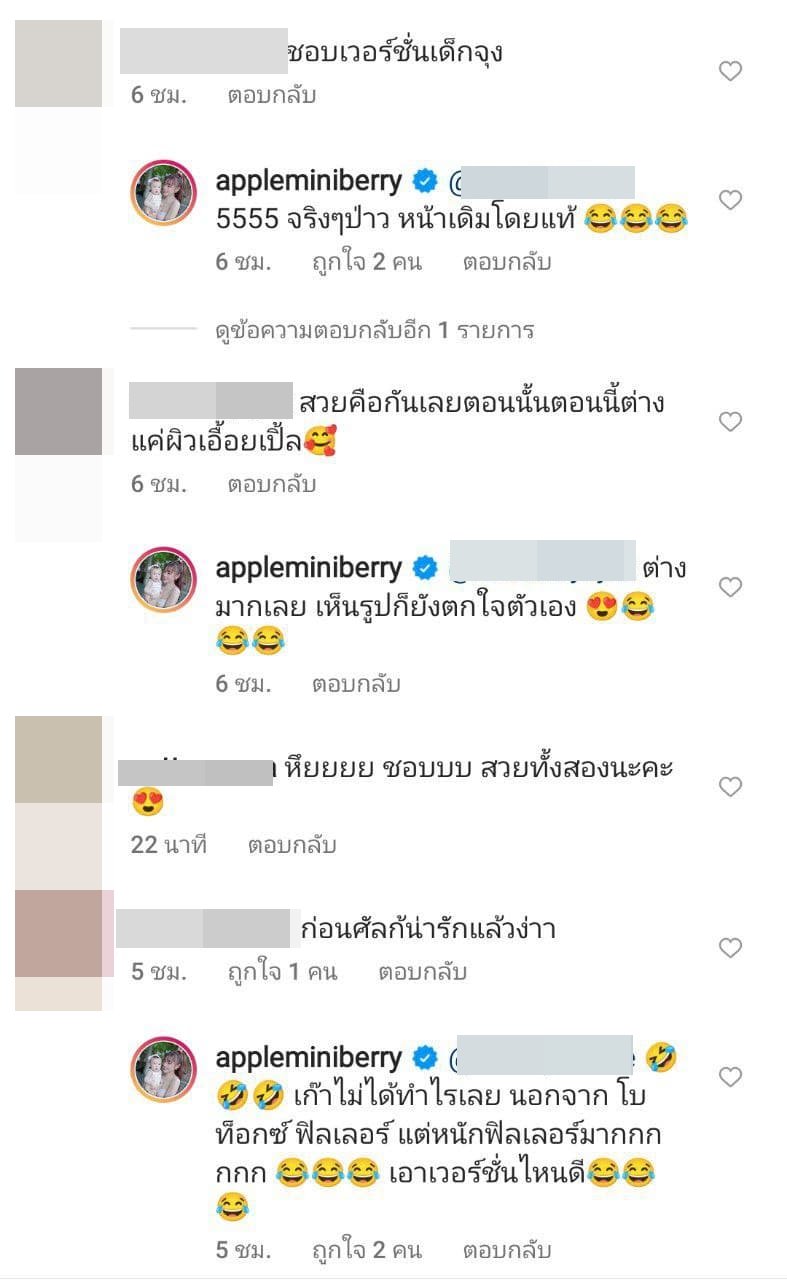This screenshot has width=787, height=1280.
Task: Reply to the comment posted 22 นาที ago
Action: [292, 845]
